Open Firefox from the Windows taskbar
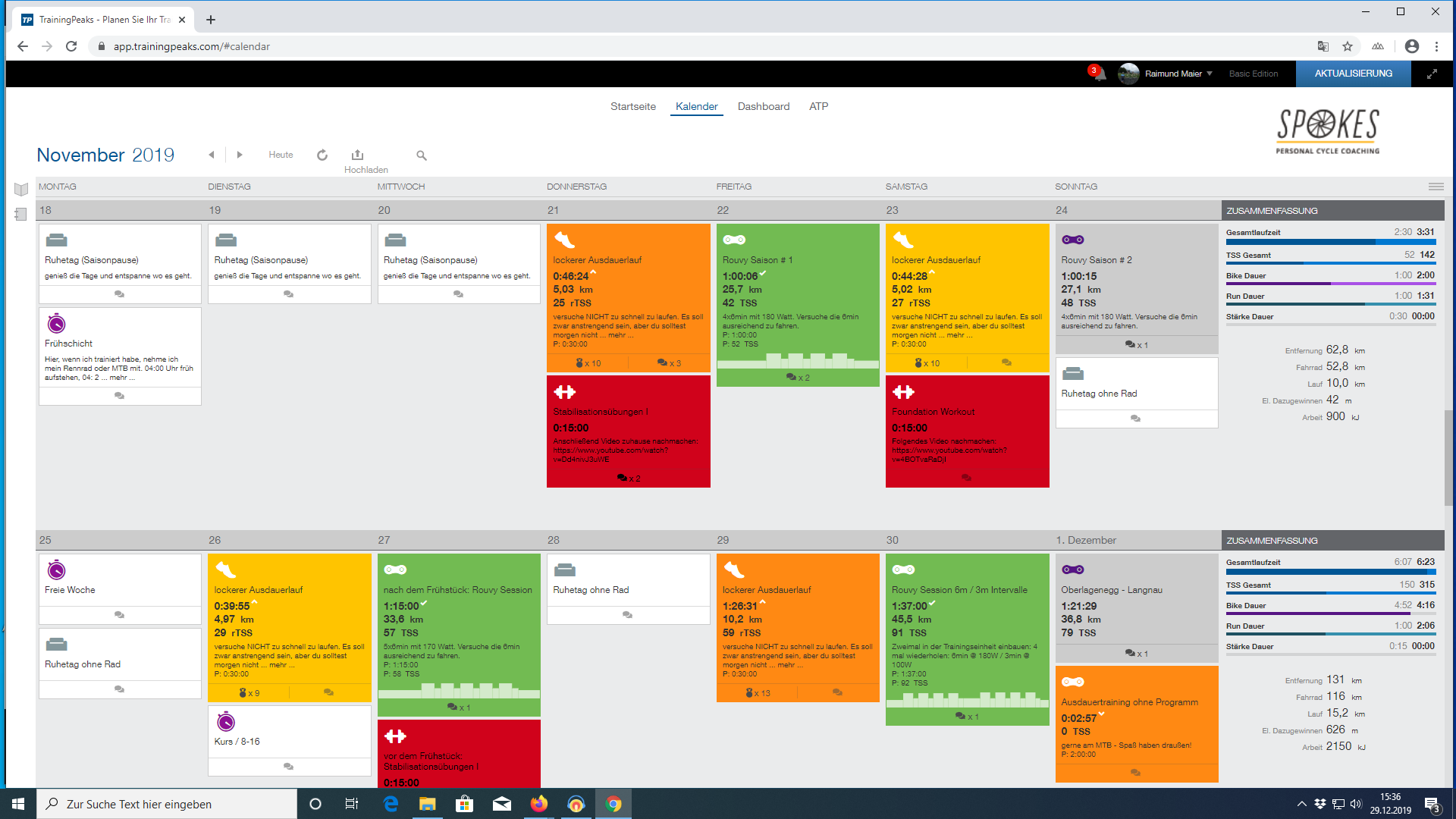 [539, 804]
